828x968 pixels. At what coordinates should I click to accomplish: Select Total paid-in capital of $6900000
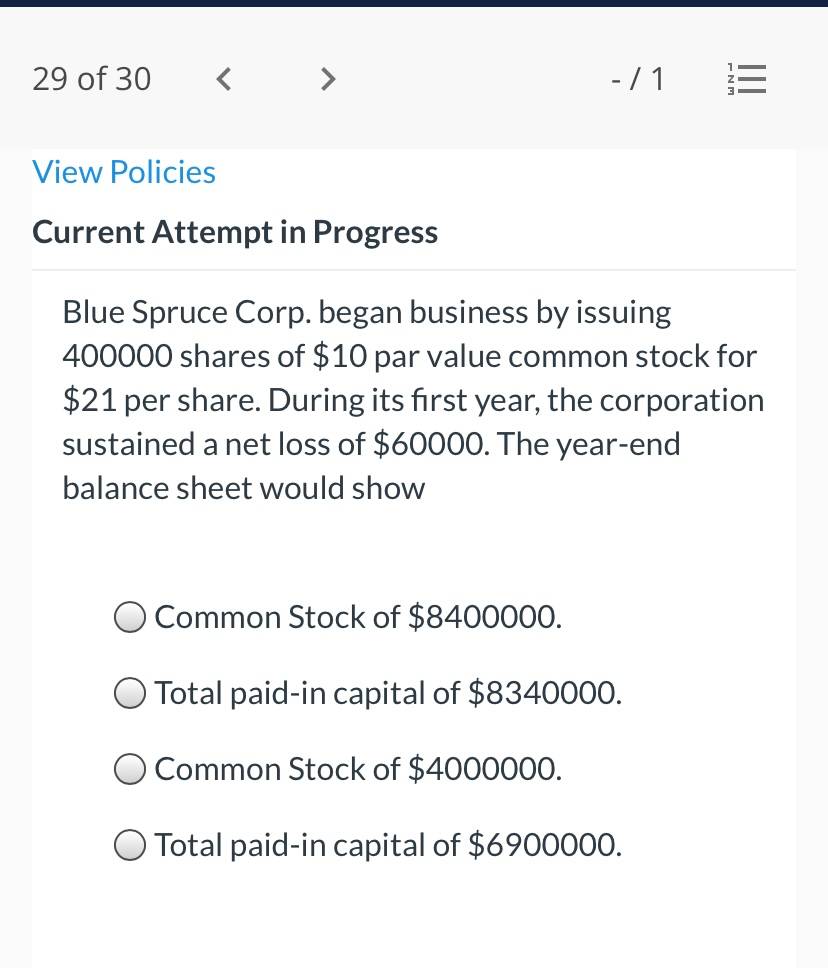pos(130,845)
